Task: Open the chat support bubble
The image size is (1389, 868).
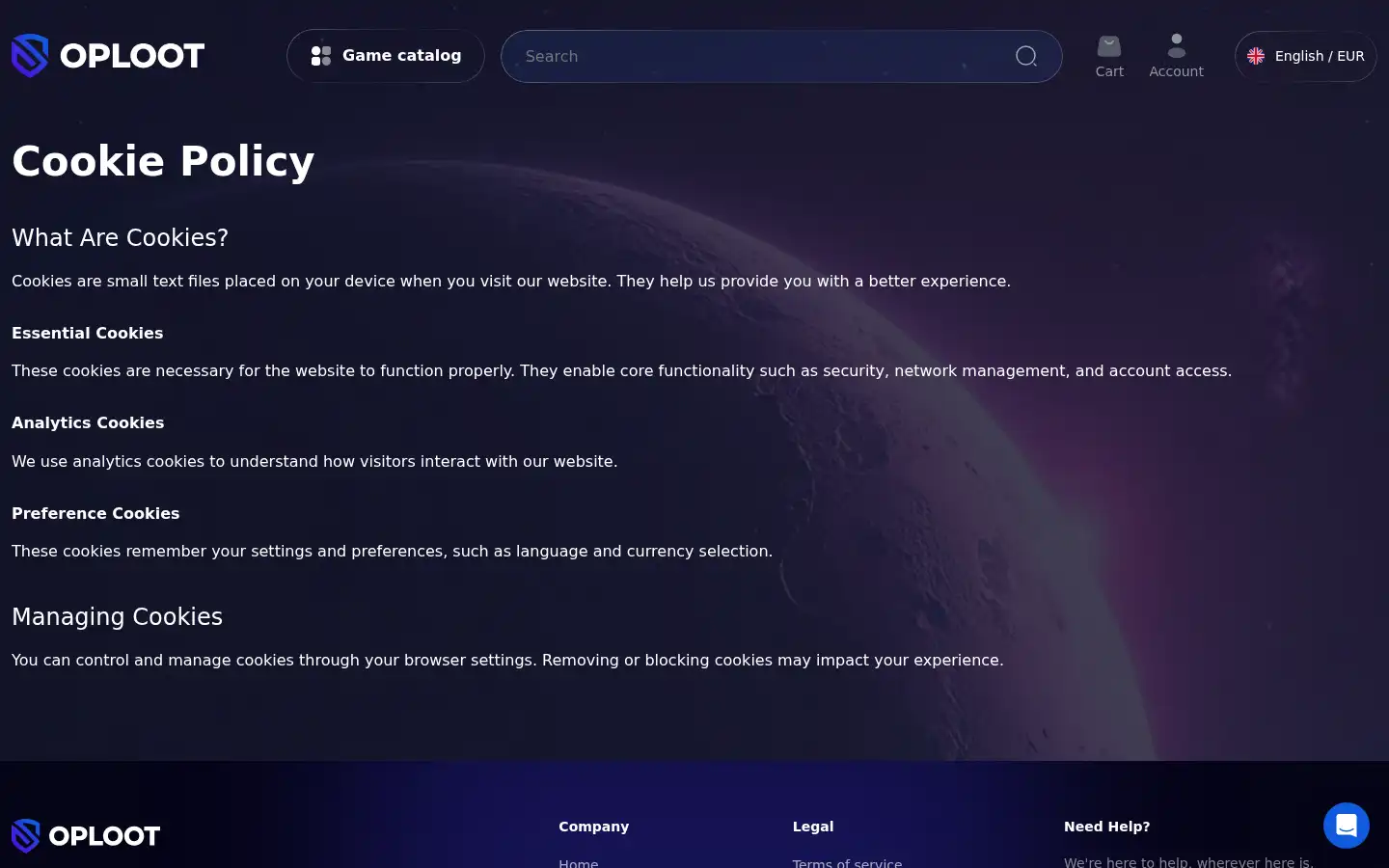Action: click(x=1347, y=826)
